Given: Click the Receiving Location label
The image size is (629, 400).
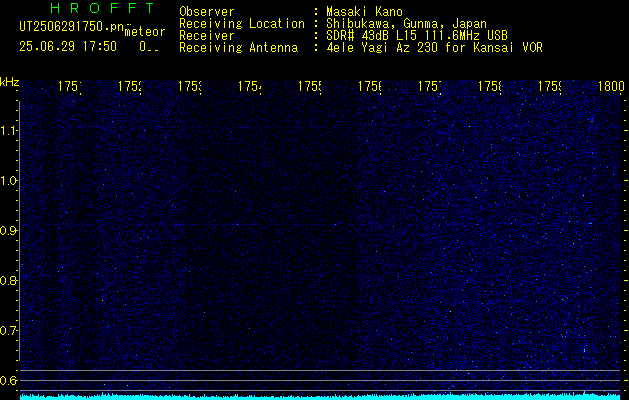Looking at the screenshot, I should click(242, 24).
